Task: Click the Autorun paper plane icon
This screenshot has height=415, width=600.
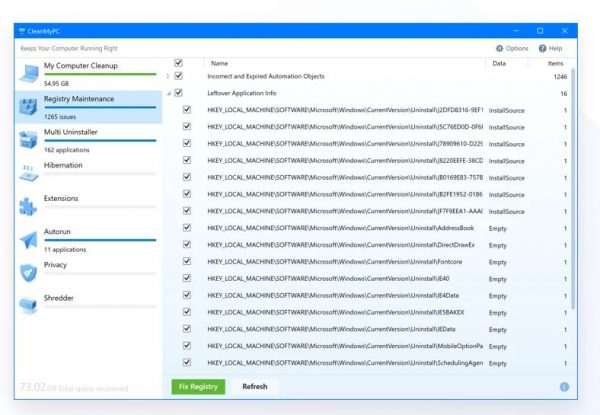Action: pos(29,240)
